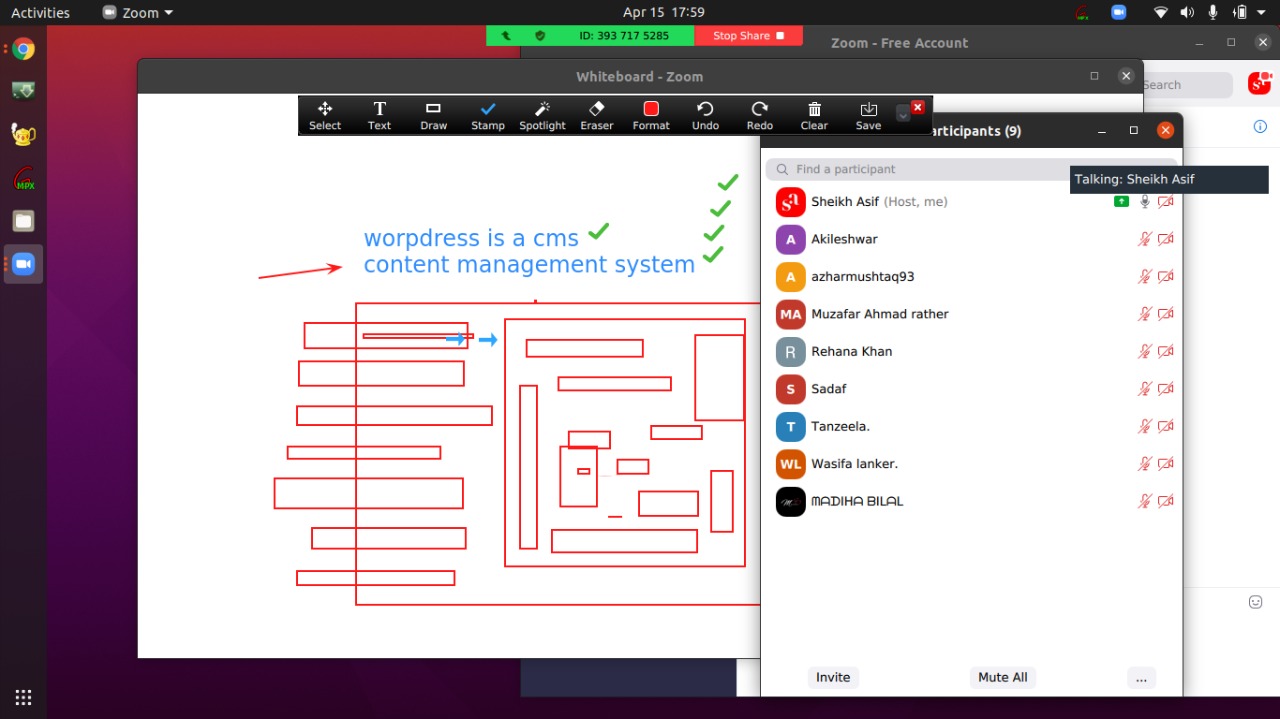The width and height of the screenshot is (1280, 719).
Task: Clear the whiteboard drawings
Action: (x=814, y=115)
